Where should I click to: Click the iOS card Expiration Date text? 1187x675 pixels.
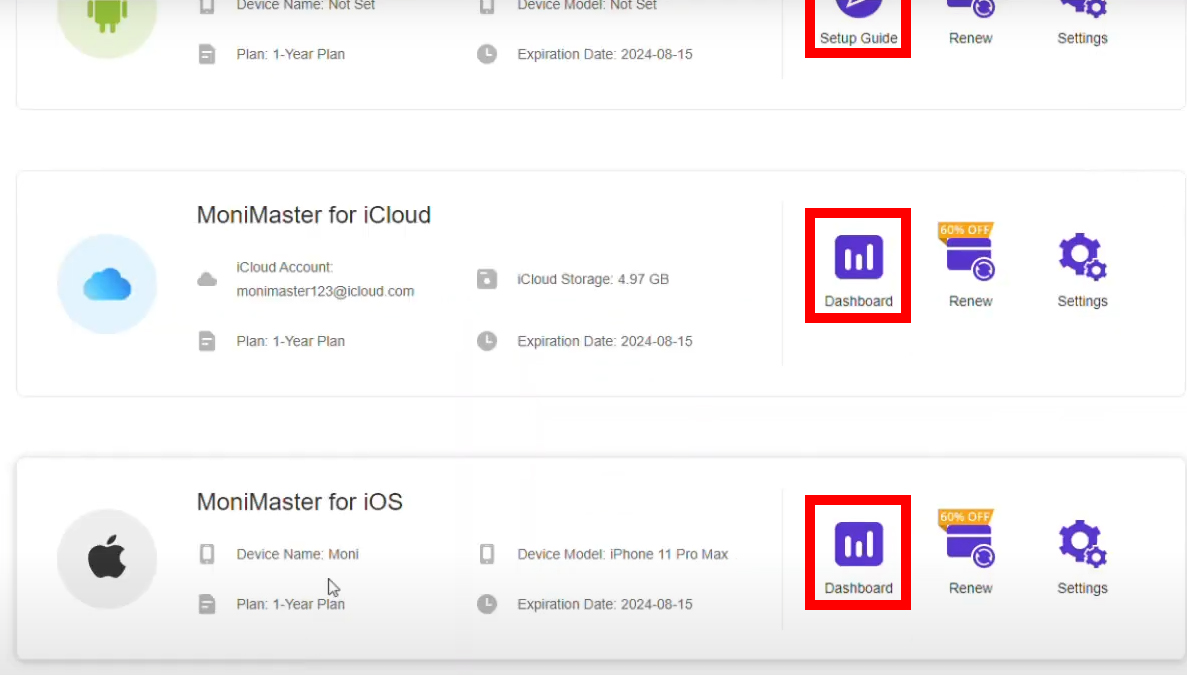(x=605, y=604)
